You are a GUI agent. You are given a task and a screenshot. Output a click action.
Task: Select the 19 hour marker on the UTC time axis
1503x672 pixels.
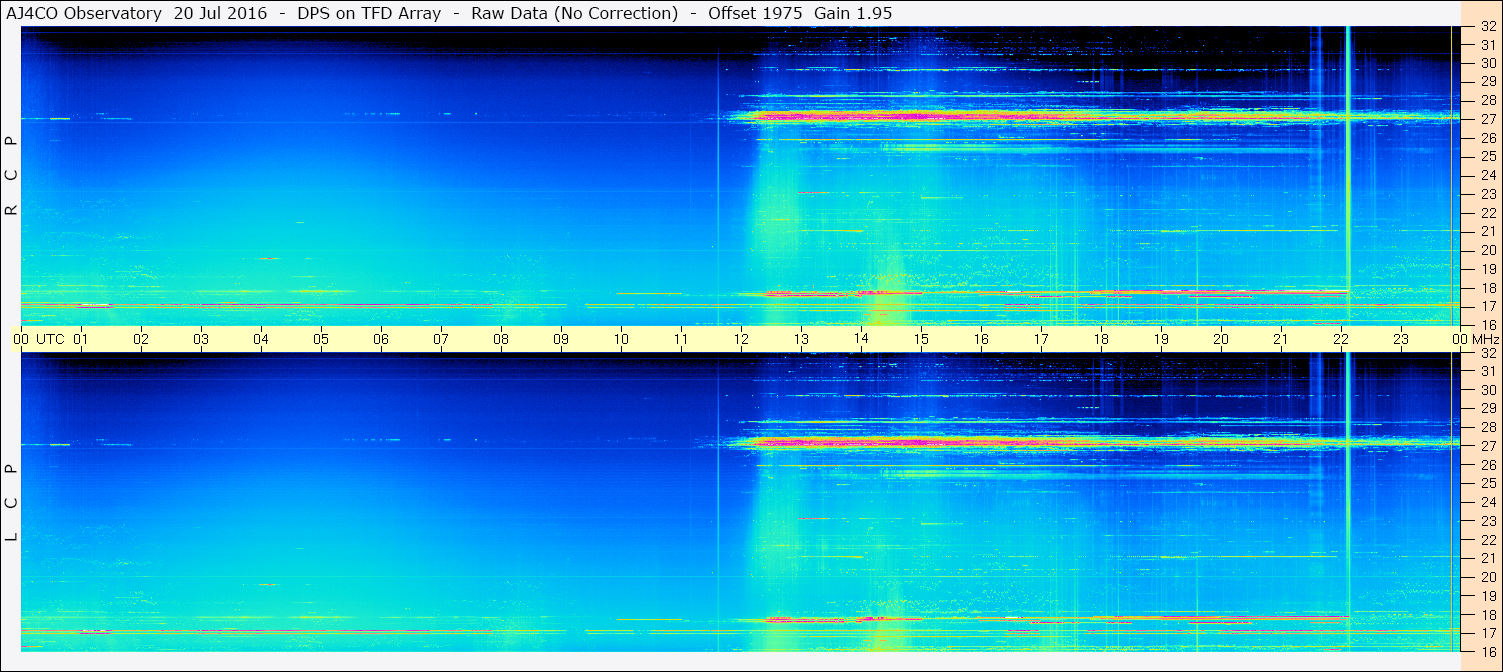point(1161,339)
